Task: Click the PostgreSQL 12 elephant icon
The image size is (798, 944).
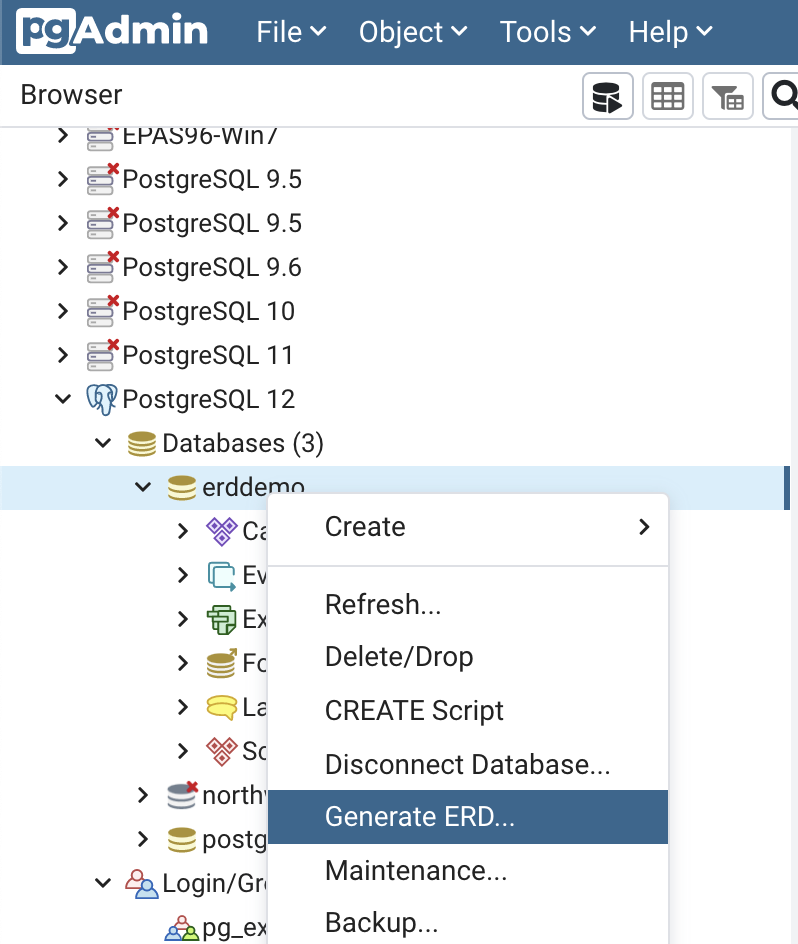Action: click(x=101, y=400)
